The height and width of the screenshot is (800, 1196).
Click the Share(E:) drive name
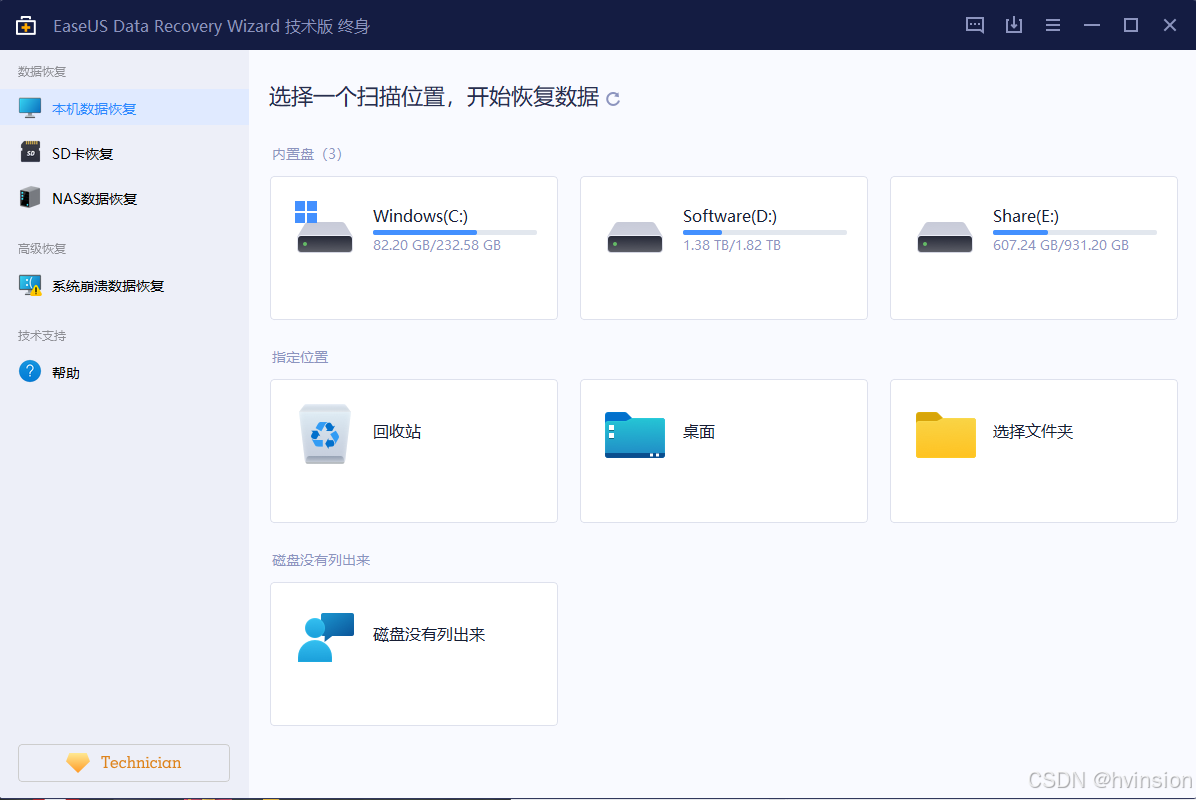[1026, 217]
